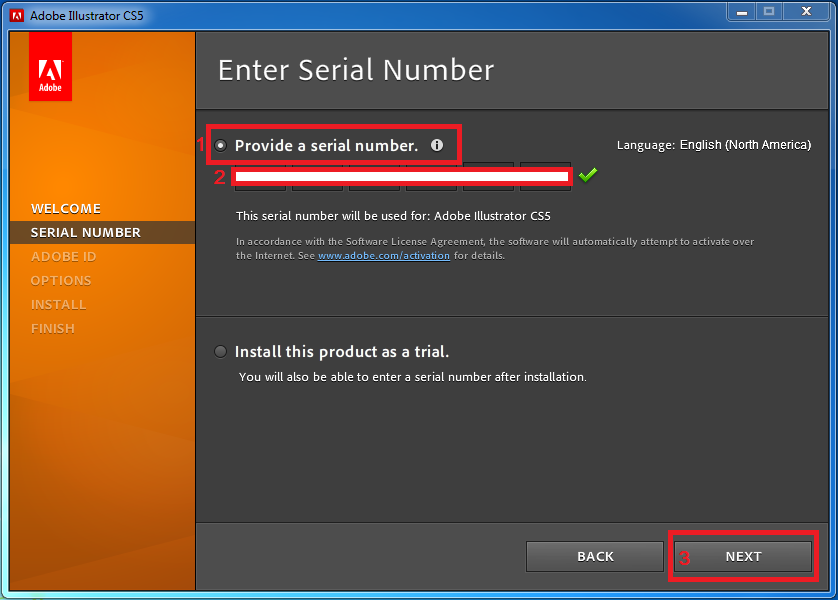The image size is (838, 600).
Task: Select the Install this product as a trial option
Action: pos(220,352)
